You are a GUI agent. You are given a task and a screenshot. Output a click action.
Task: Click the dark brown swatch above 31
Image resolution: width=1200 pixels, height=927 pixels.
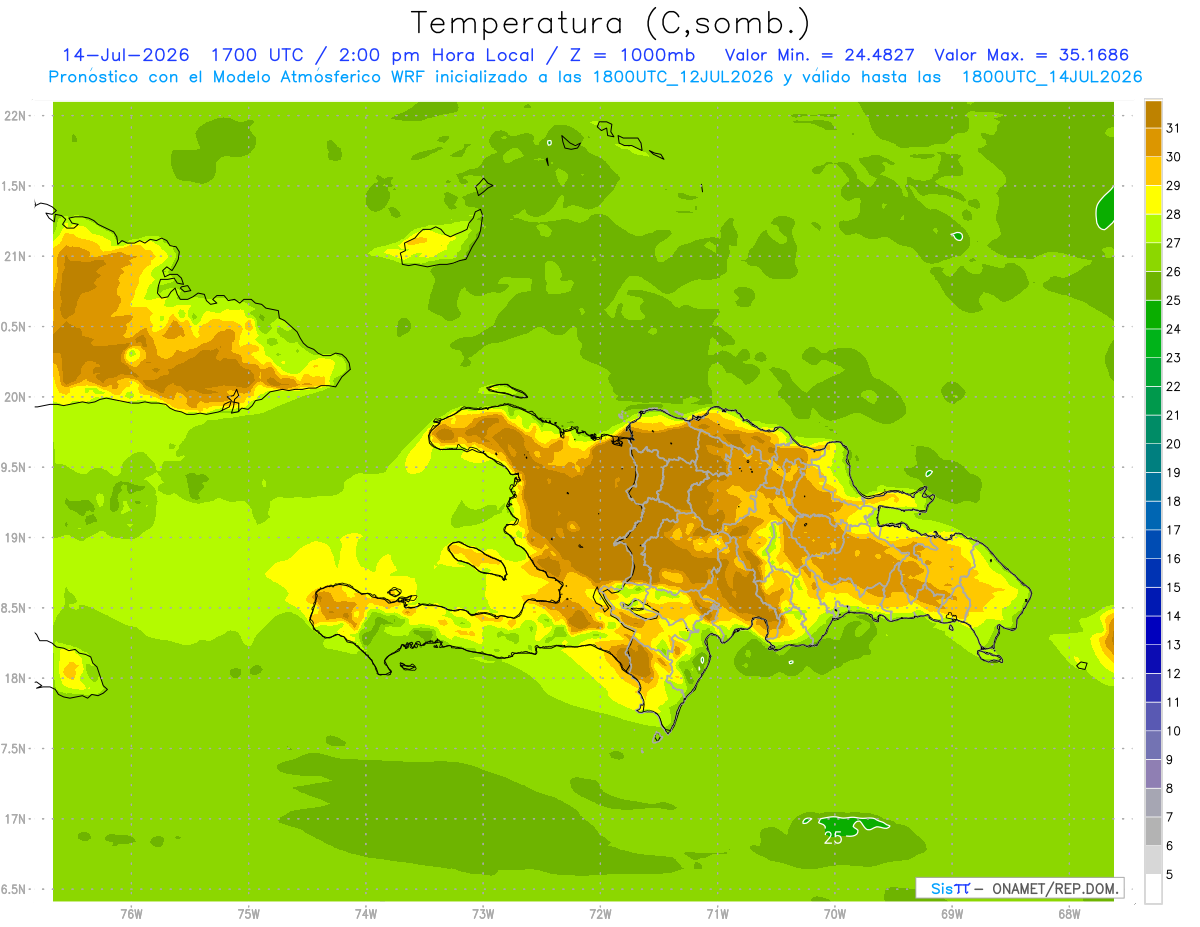pos(1154,113)
